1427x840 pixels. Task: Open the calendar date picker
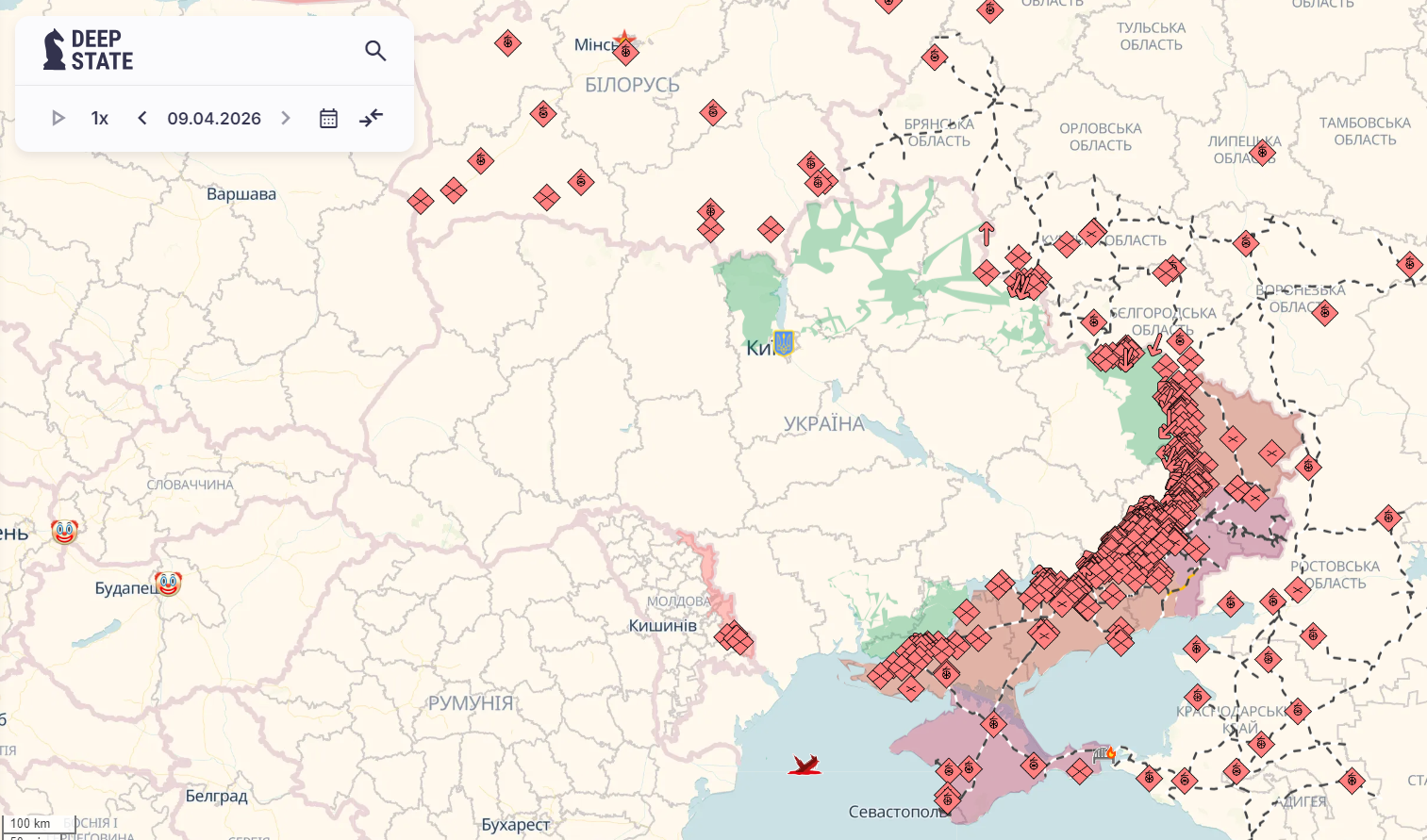click(x=328, y=118)
